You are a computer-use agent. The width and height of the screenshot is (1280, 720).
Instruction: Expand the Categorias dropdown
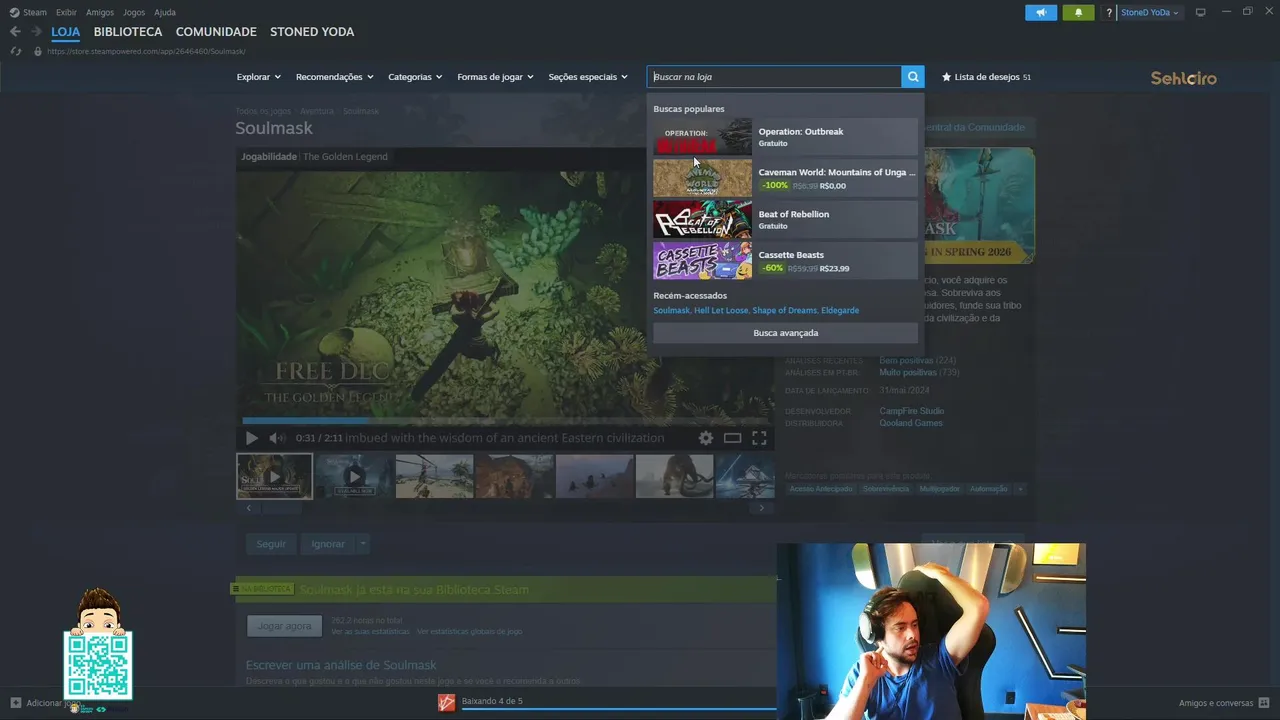pos(415,77)
